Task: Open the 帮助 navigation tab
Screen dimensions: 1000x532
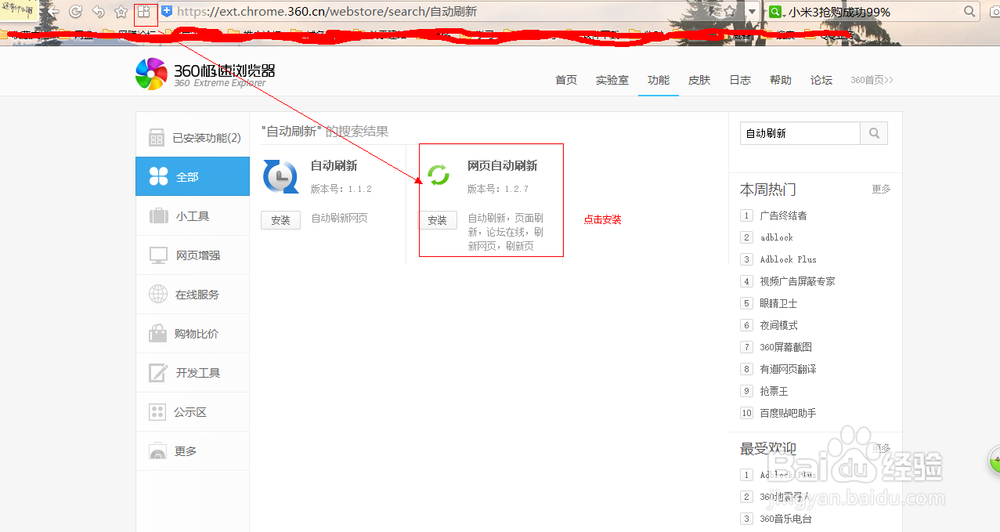Action: pos(780,80)
